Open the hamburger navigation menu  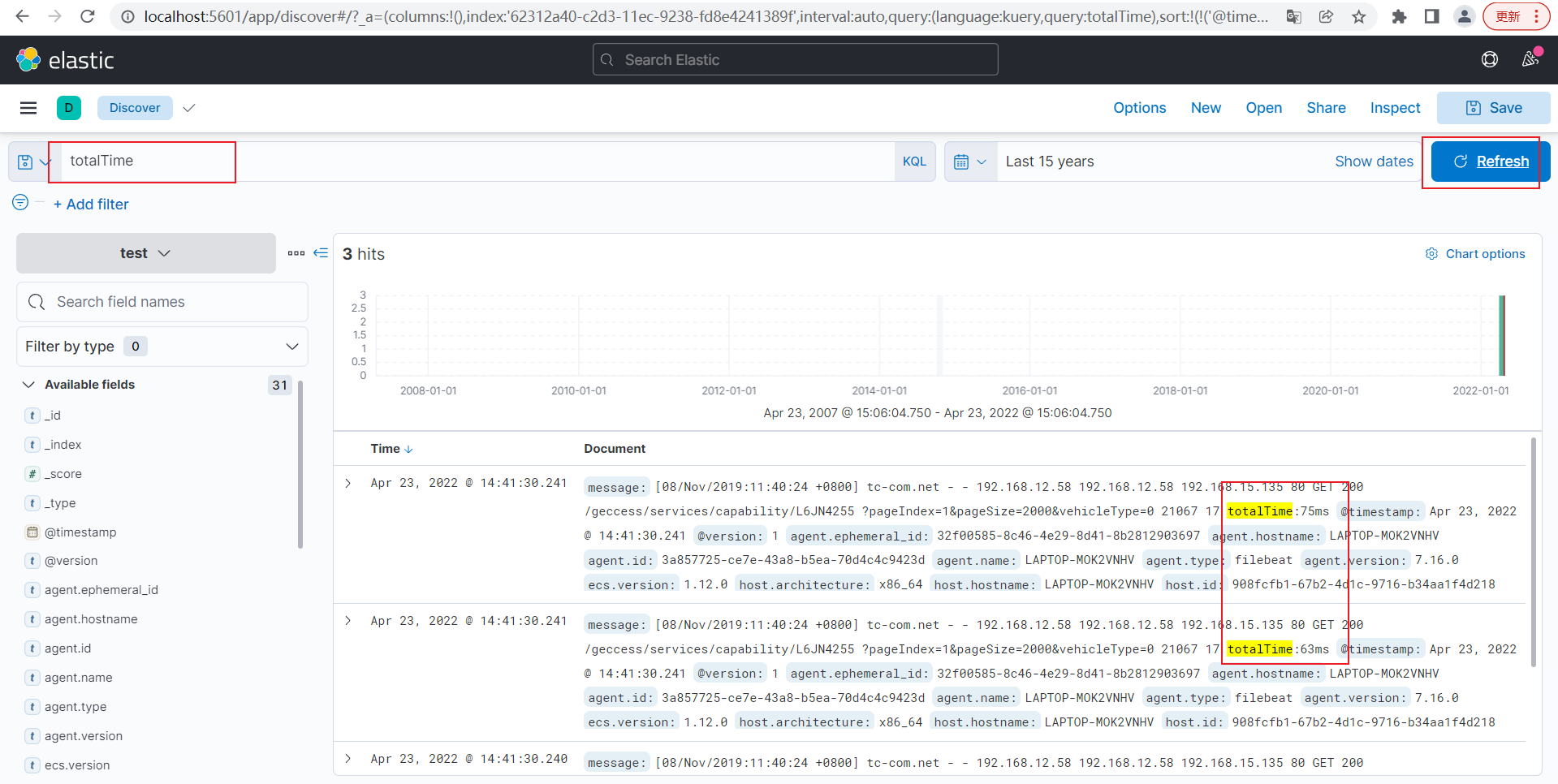(x=28, y=108)
